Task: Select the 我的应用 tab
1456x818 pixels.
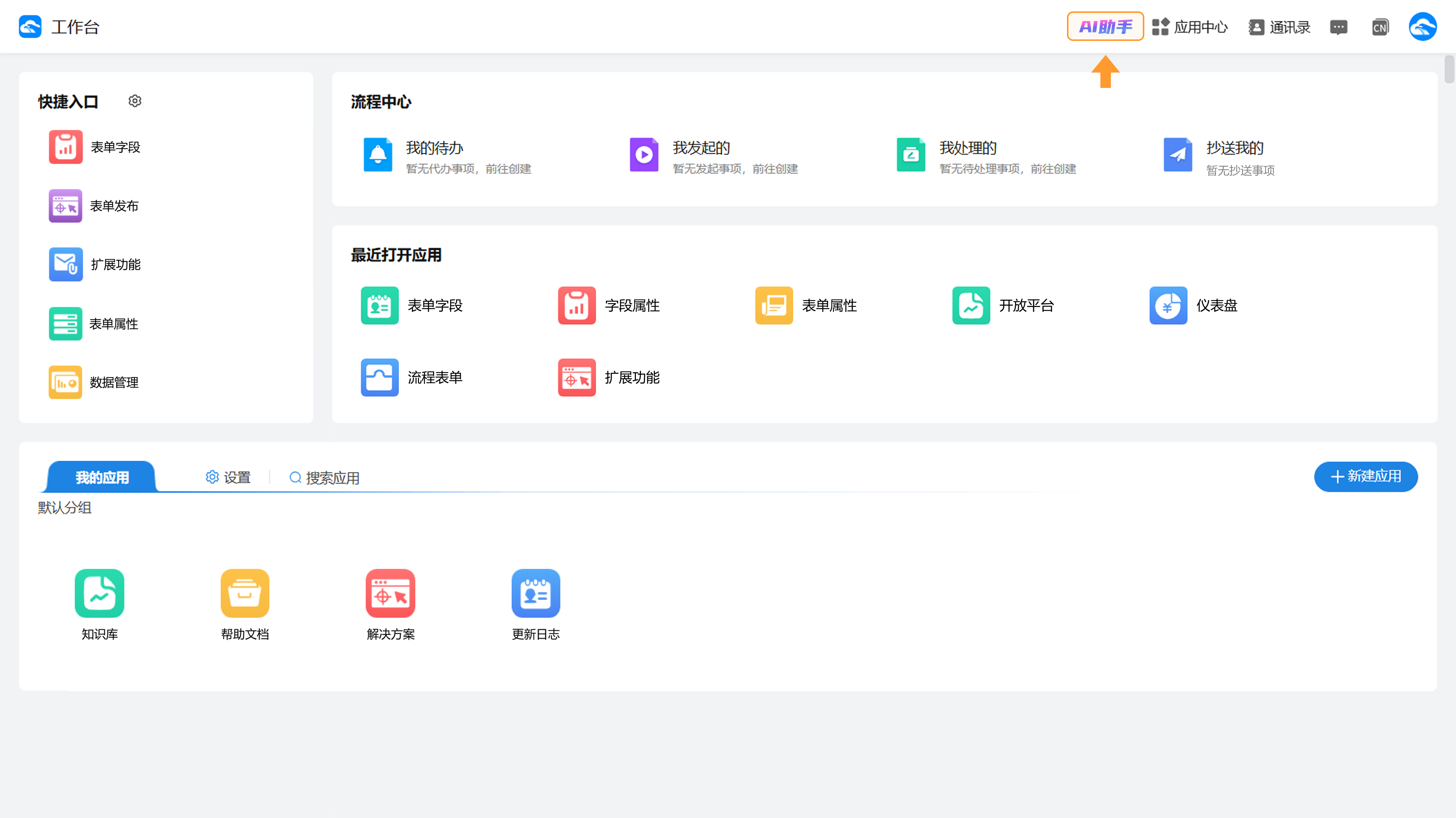Action: (102, 477)
